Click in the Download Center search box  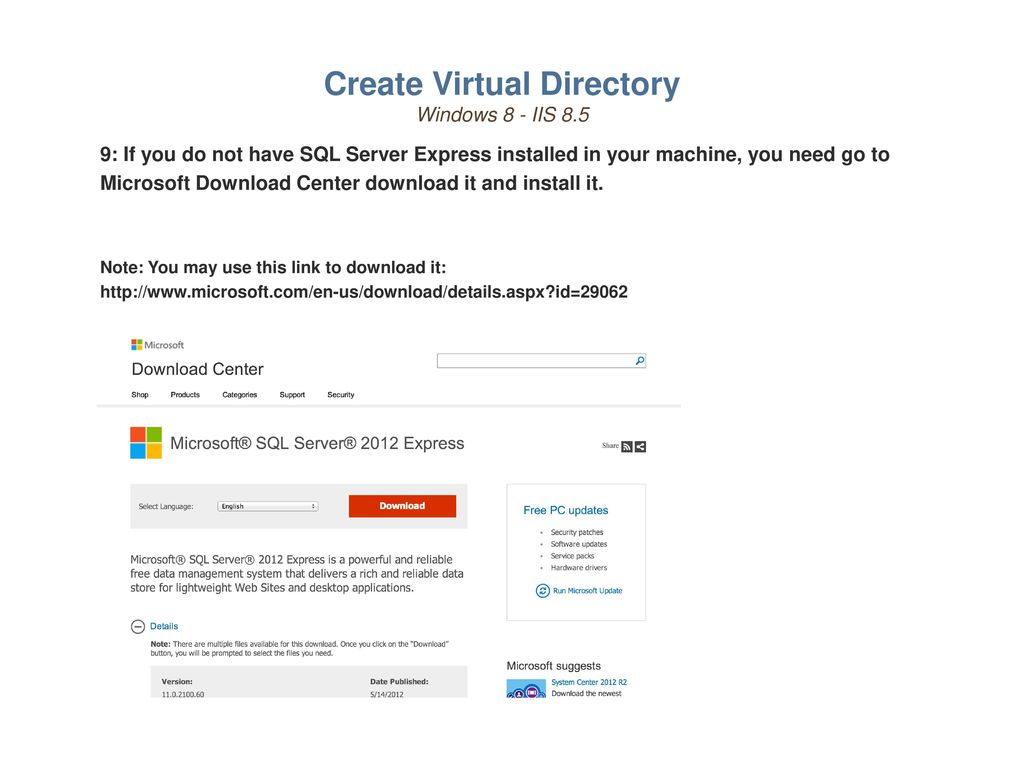pos(541,360)
